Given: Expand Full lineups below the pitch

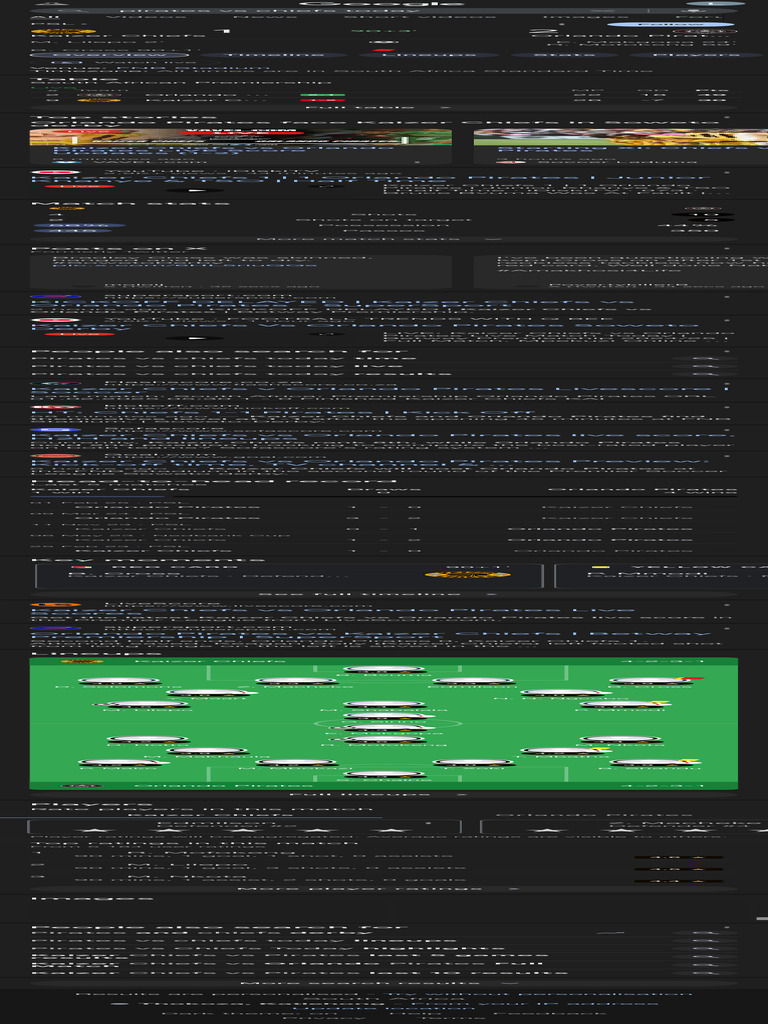Looking at the screenshot, I should click(384, 794).
